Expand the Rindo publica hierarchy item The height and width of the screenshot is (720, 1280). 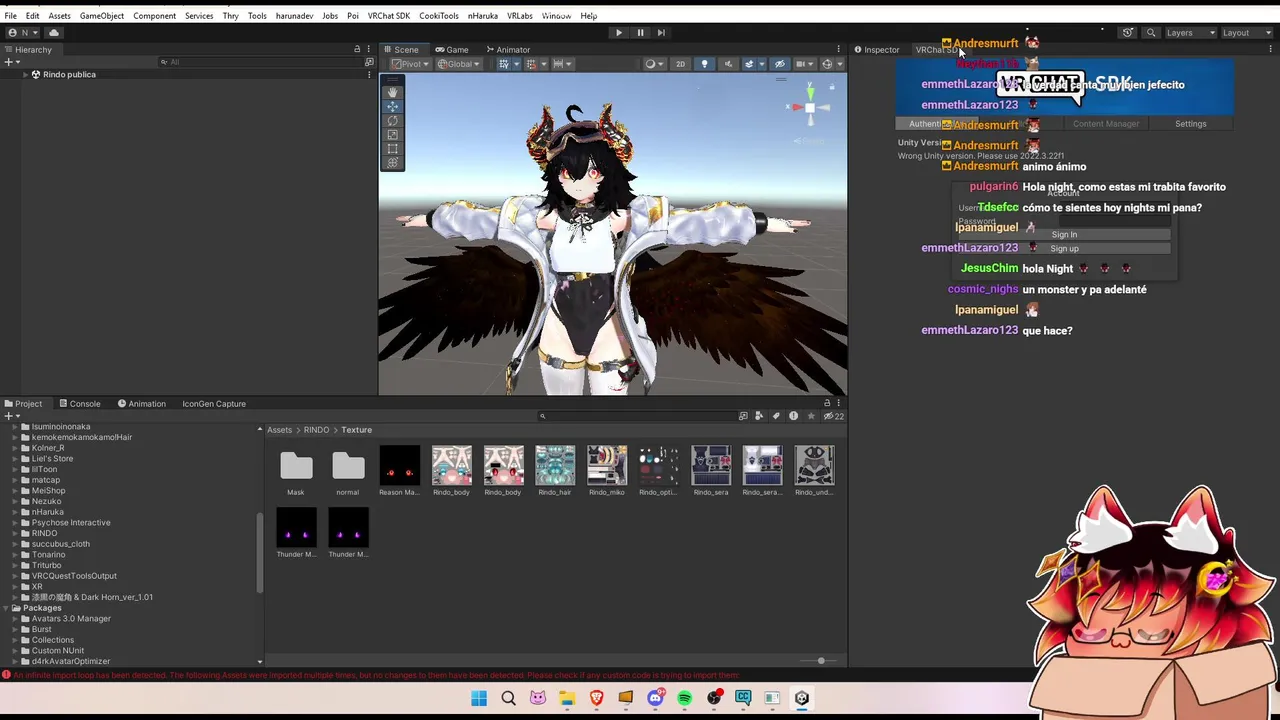(25, 74)
